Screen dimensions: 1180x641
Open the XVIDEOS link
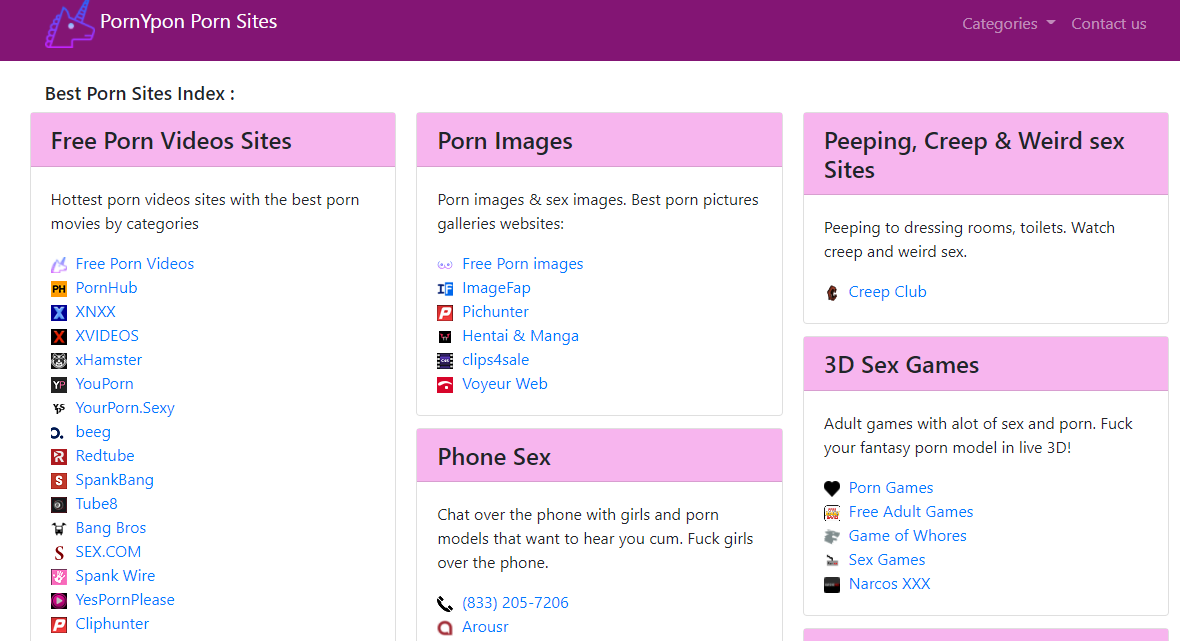coord(107,336)
